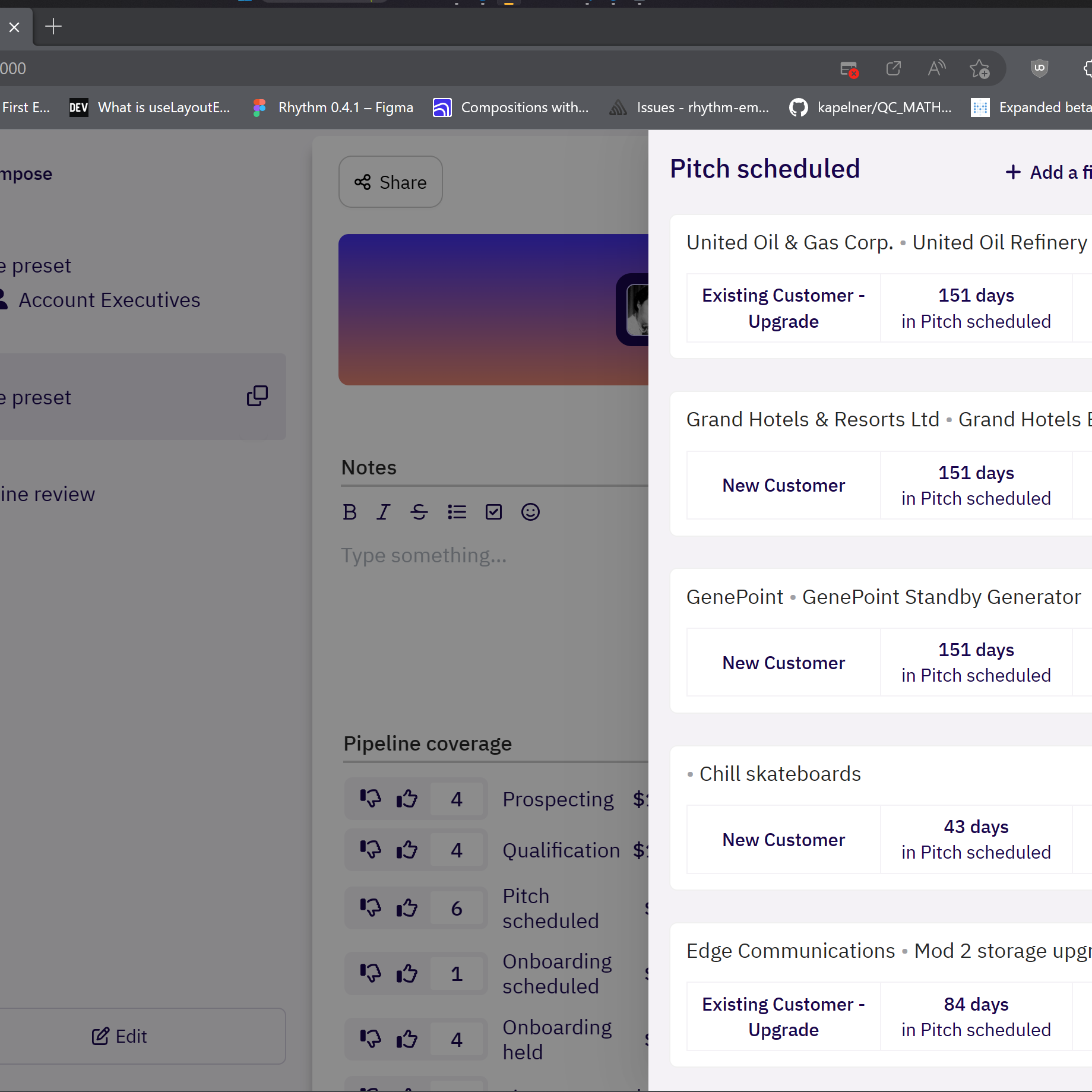1092x1092 pixels.
Task: Click GenePoint 'New Customer' type cell
Action: pyautogui.click(x=784, y=662)
